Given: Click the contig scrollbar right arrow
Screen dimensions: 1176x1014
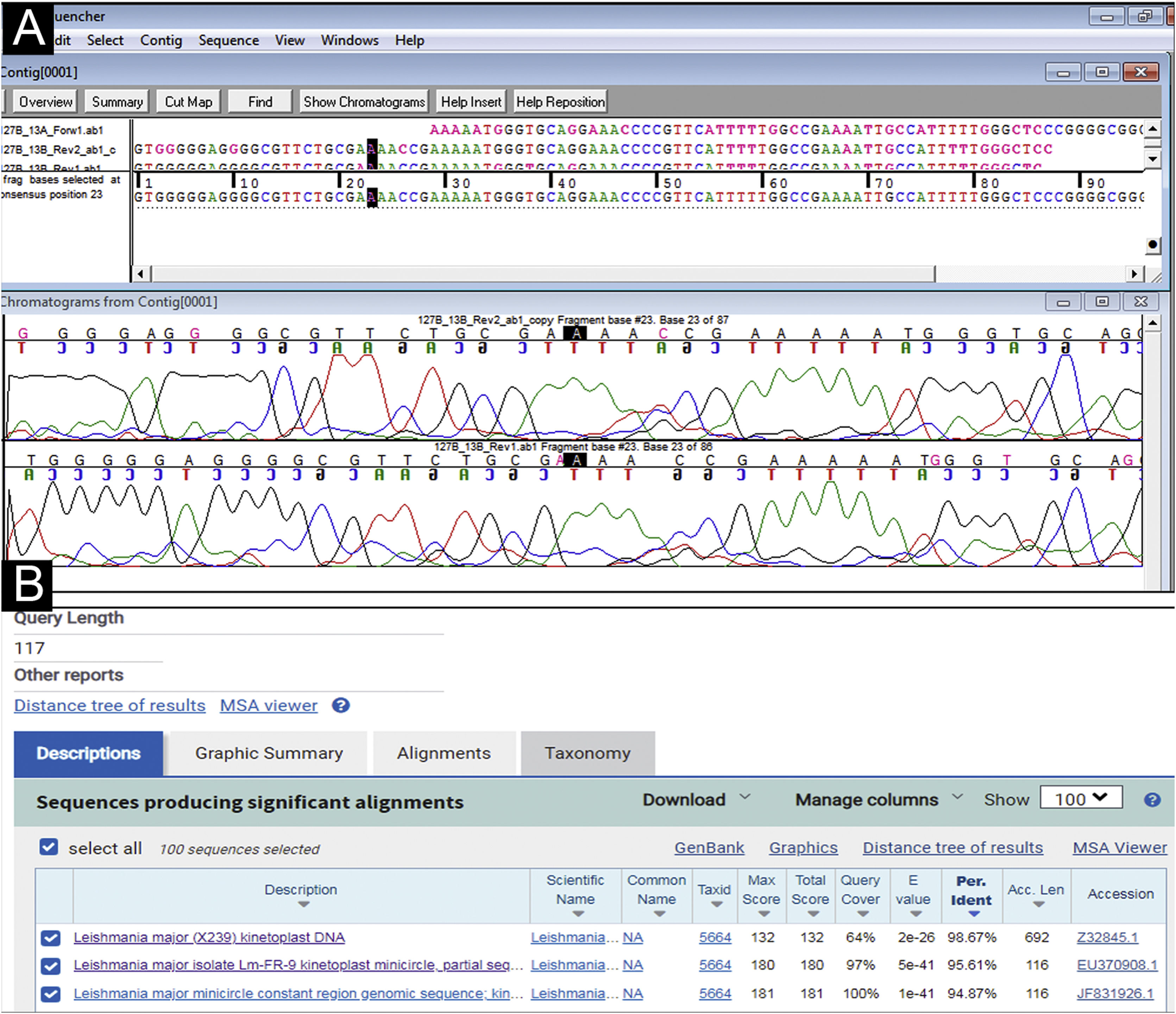Looking at the screenshot, I should tap(1133, 274).
